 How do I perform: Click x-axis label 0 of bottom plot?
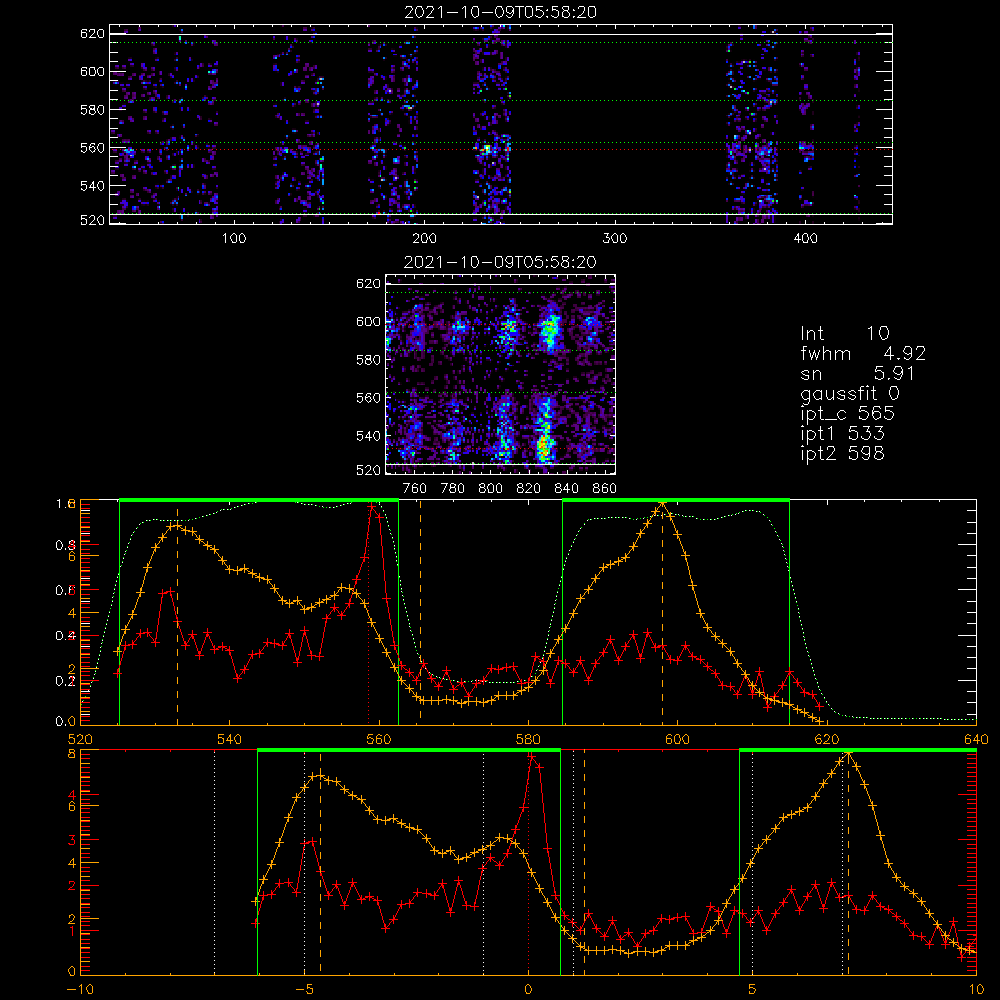528,990
